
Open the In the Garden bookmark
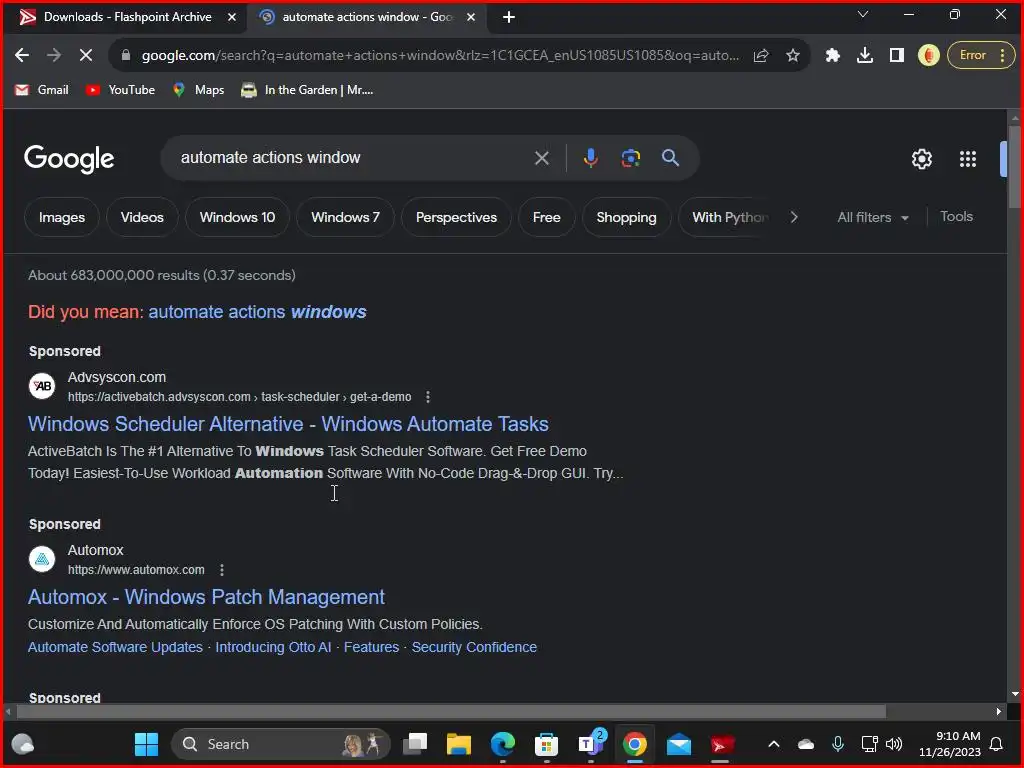[x=307, y=90]
